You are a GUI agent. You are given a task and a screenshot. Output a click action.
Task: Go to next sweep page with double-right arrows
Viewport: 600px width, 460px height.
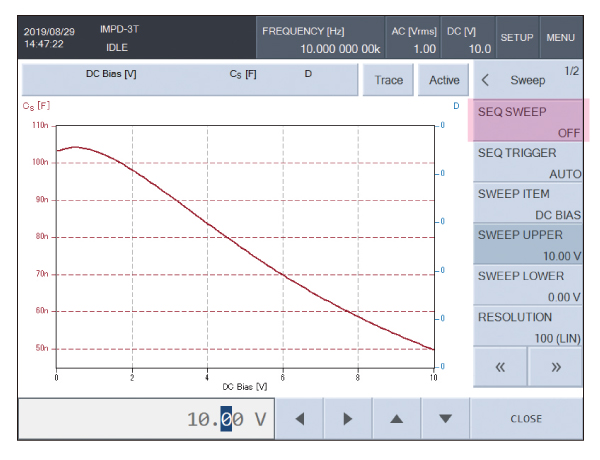coord(556,366)
